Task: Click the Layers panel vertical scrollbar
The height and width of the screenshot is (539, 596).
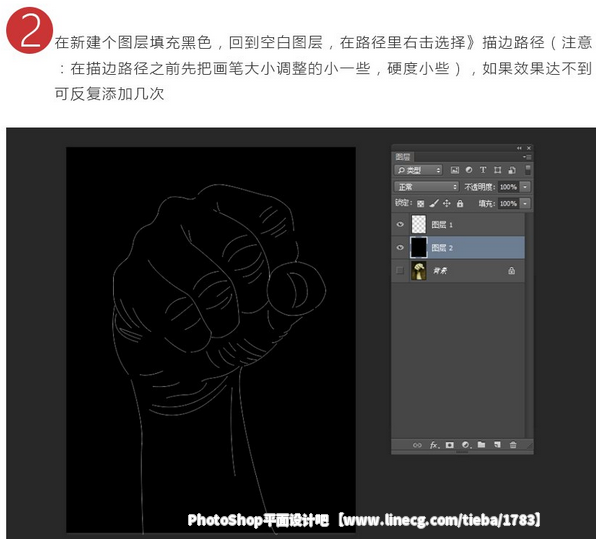Action: click(x=528, y=325)
